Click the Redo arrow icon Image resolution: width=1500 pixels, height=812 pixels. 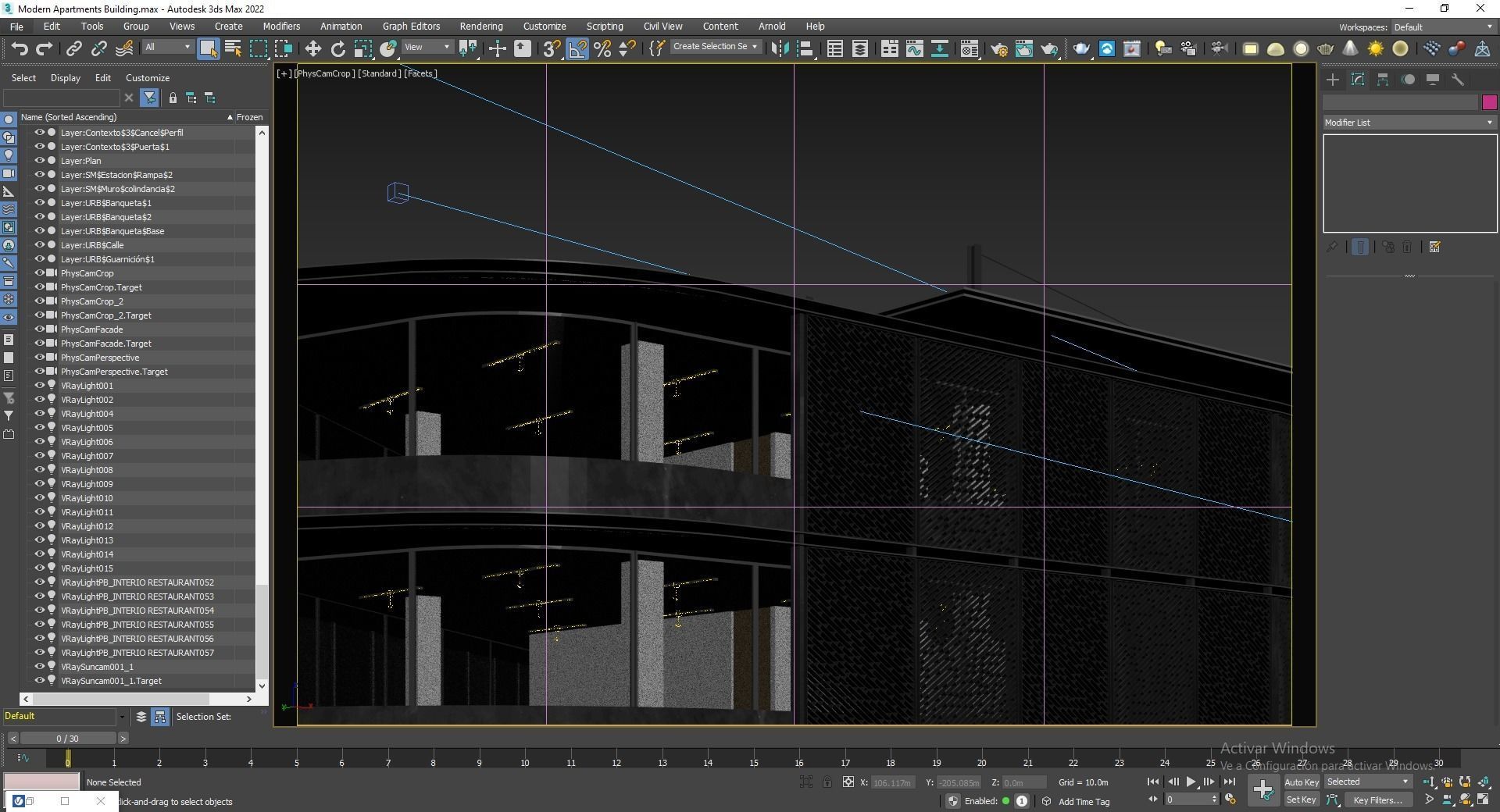[45, 48]
